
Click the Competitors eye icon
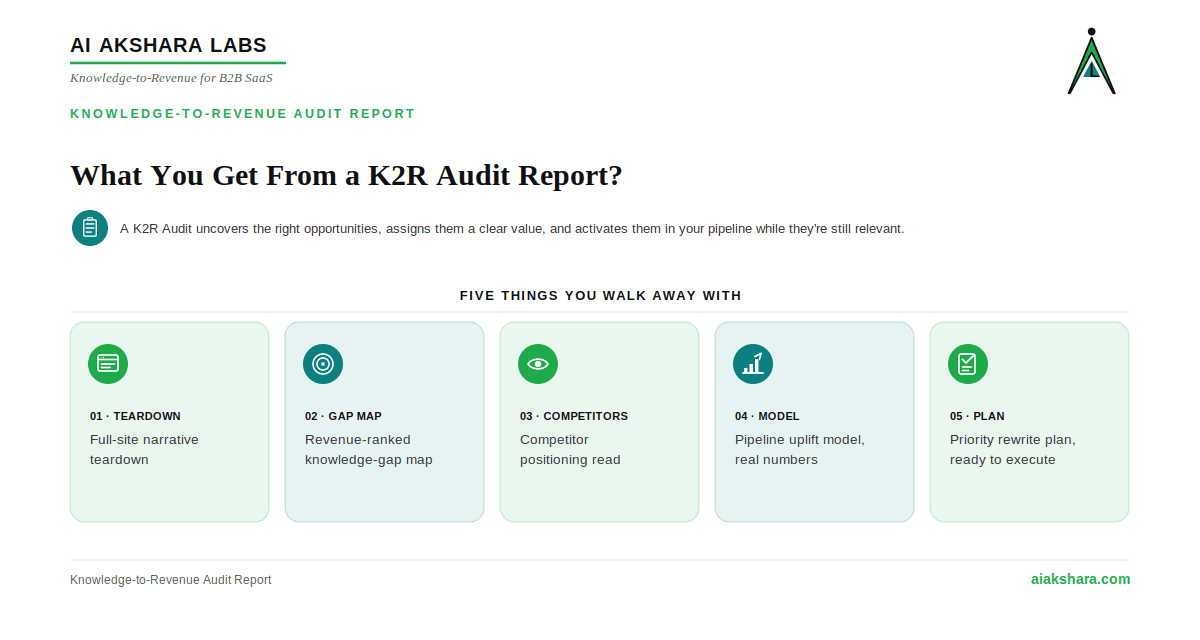click(538, 364)
